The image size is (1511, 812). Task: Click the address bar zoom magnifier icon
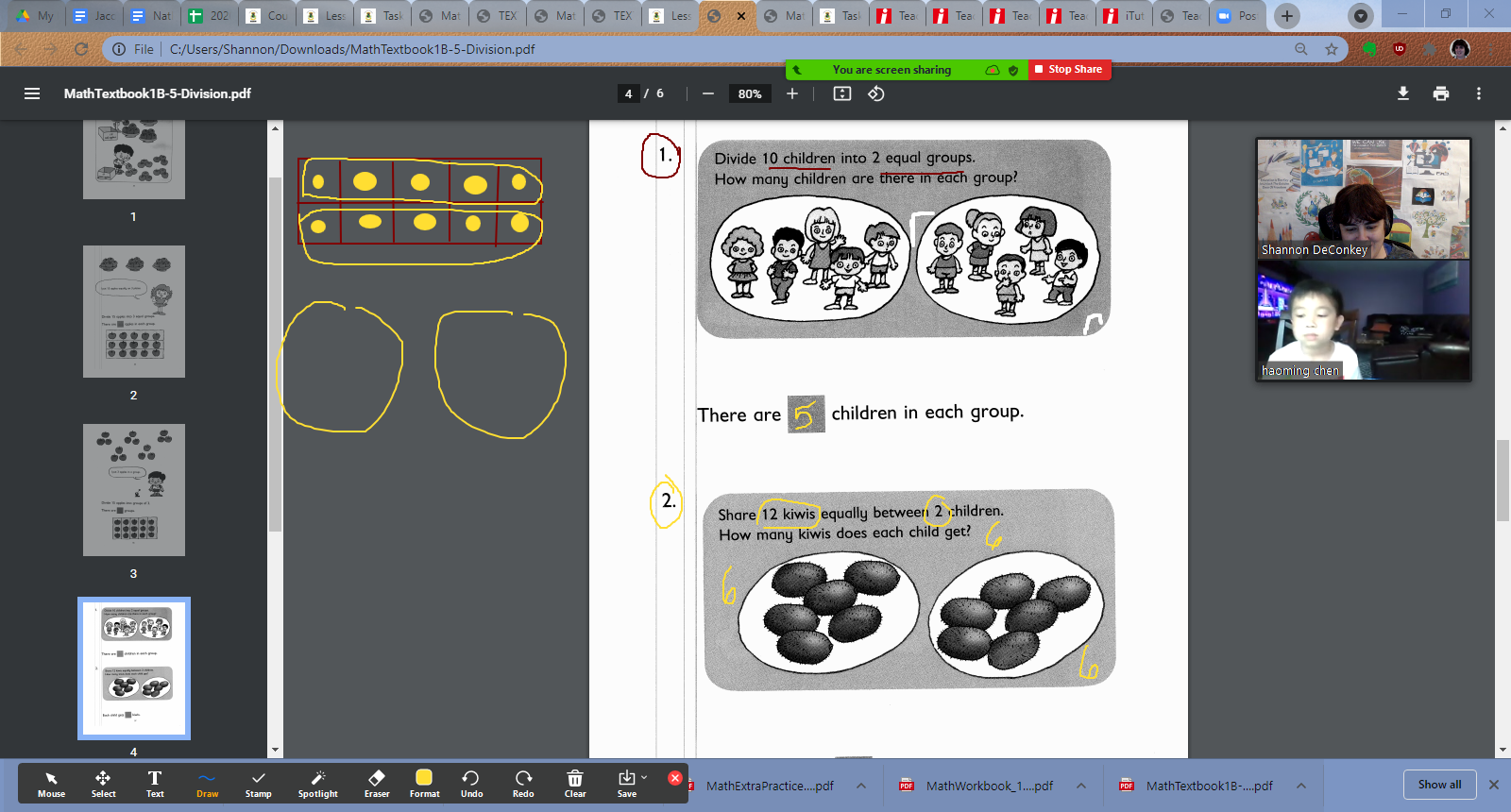coord(1301,49)
